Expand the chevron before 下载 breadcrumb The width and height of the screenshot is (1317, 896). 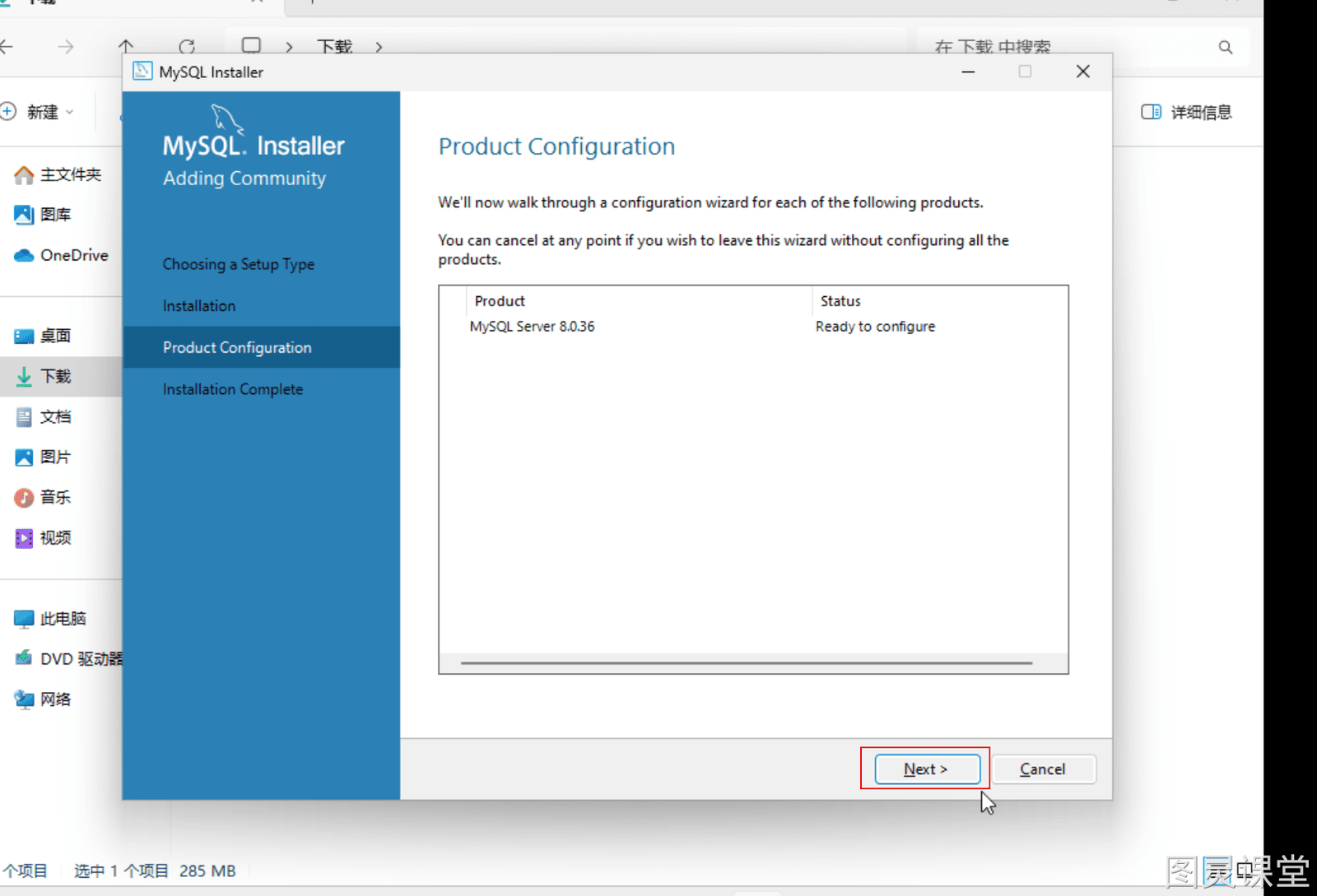pos(289,47)
